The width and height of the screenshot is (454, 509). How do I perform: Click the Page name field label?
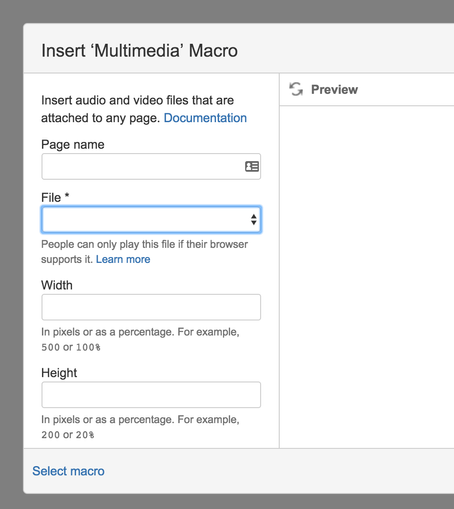(73, 145)
